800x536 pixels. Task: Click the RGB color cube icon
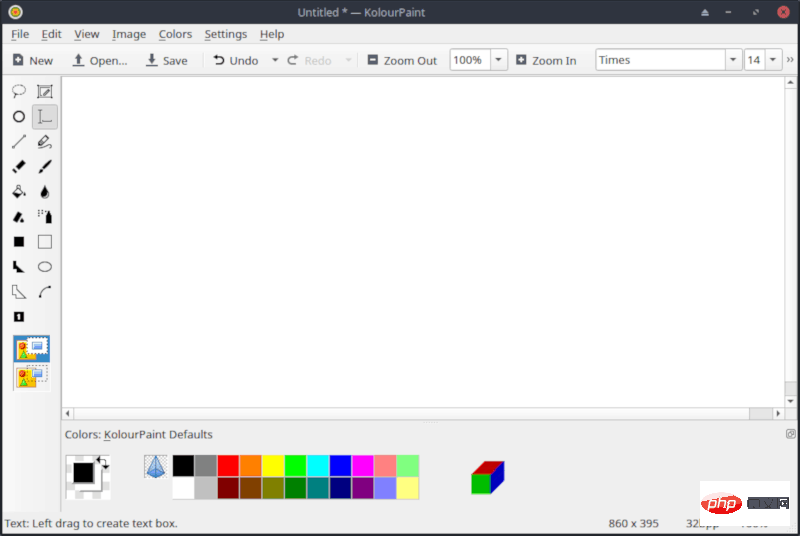(488, 477)
